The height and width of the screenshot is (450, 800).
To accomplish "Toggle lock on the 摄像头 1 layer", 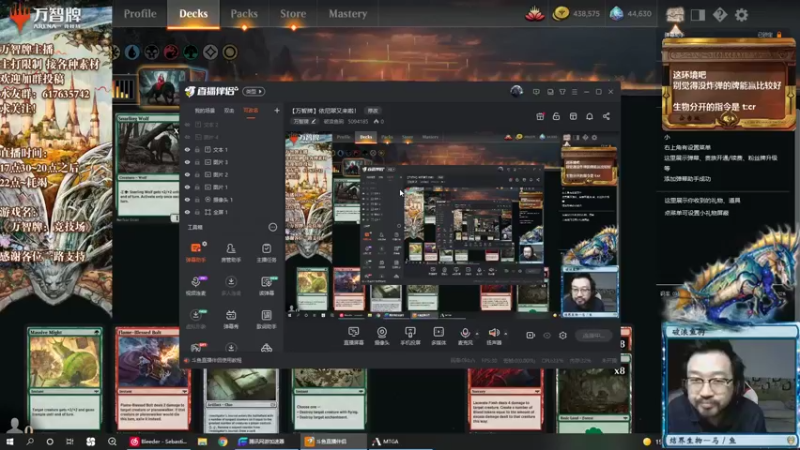I will [197, 199].
